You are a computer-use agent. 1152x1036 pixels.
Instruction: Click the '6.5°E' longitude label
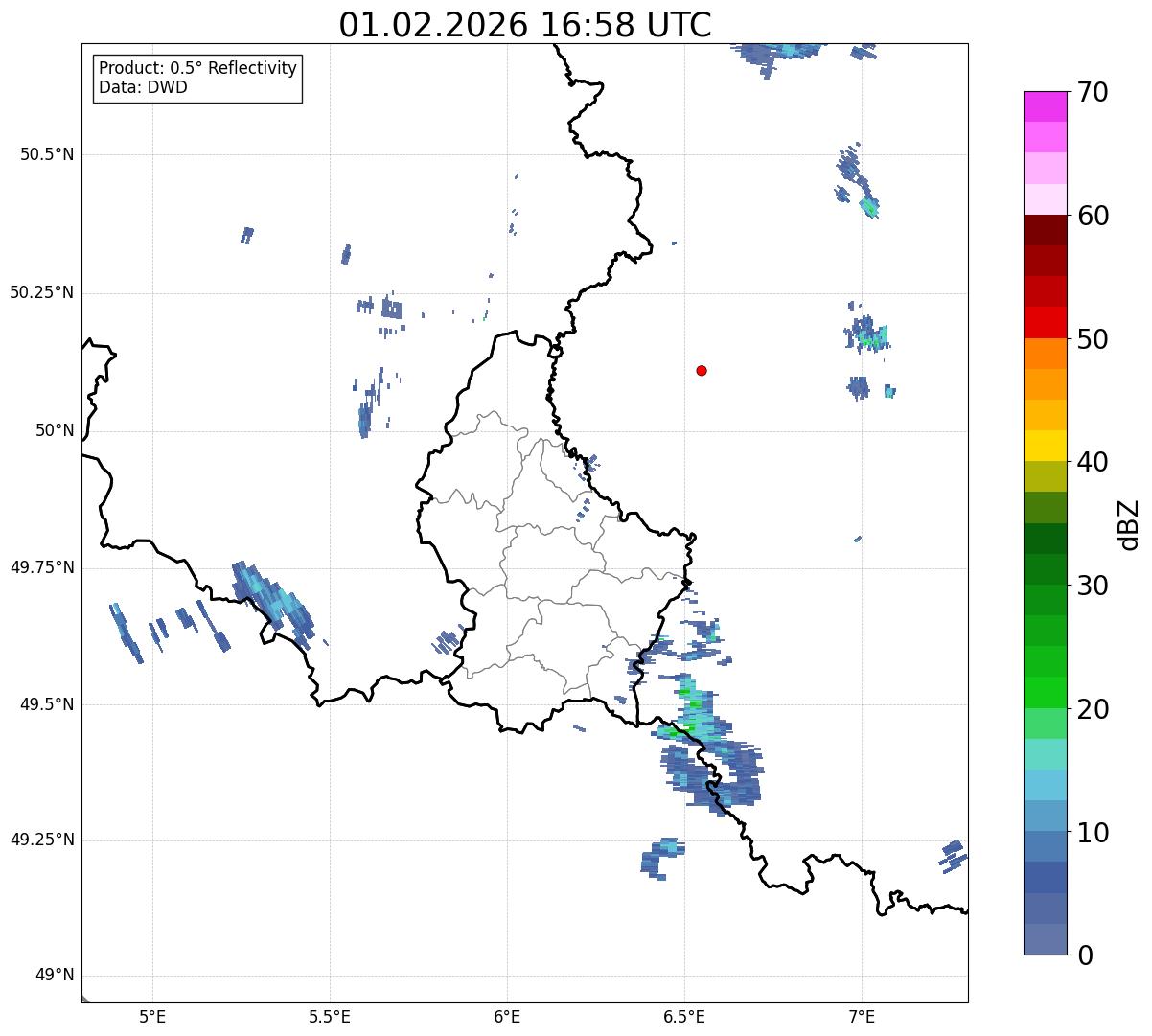[x=684, y=1017]
